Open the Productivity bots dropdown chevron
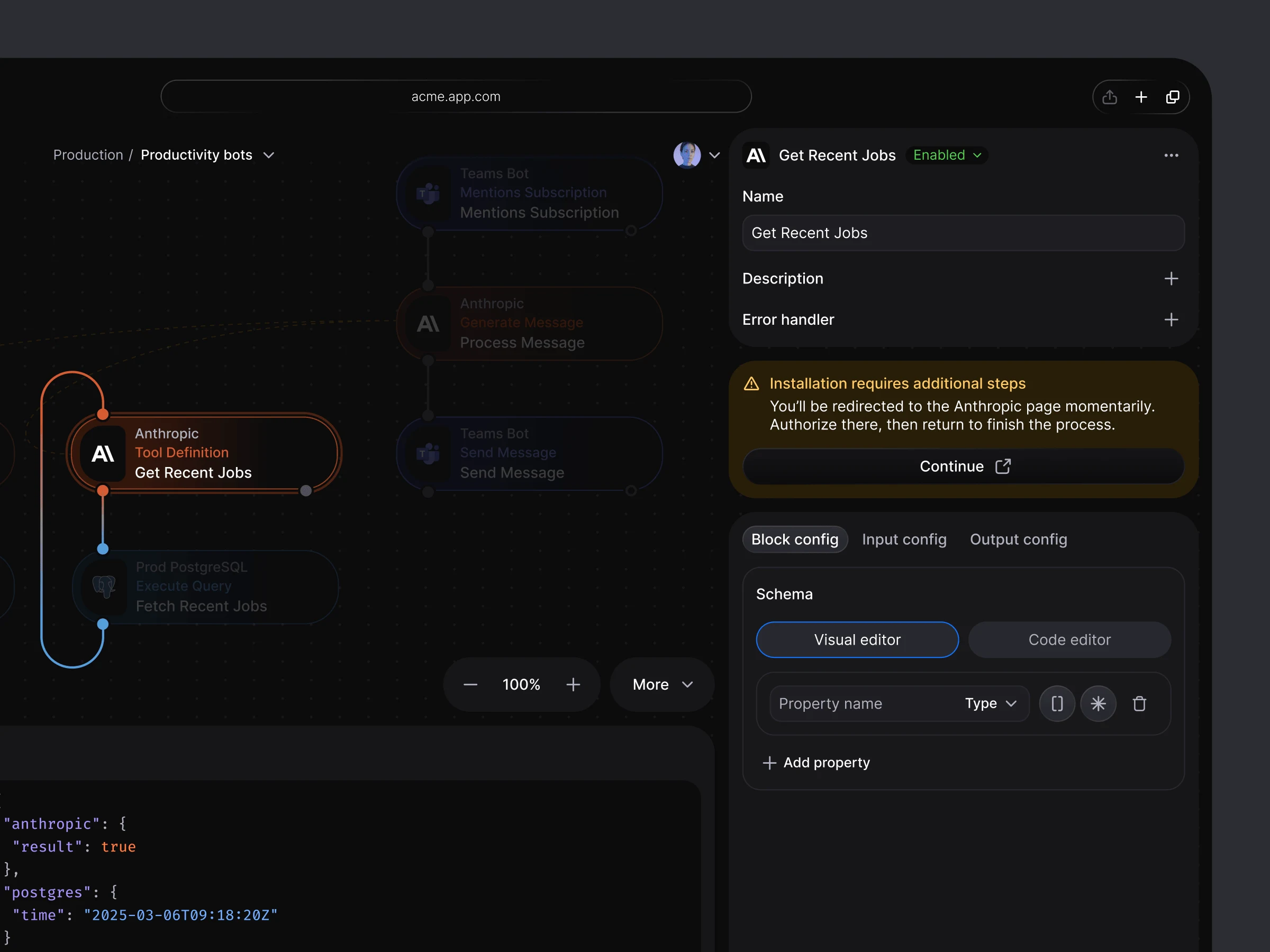1270x952 pixels. pyautogui.click(x=269, y=155)
